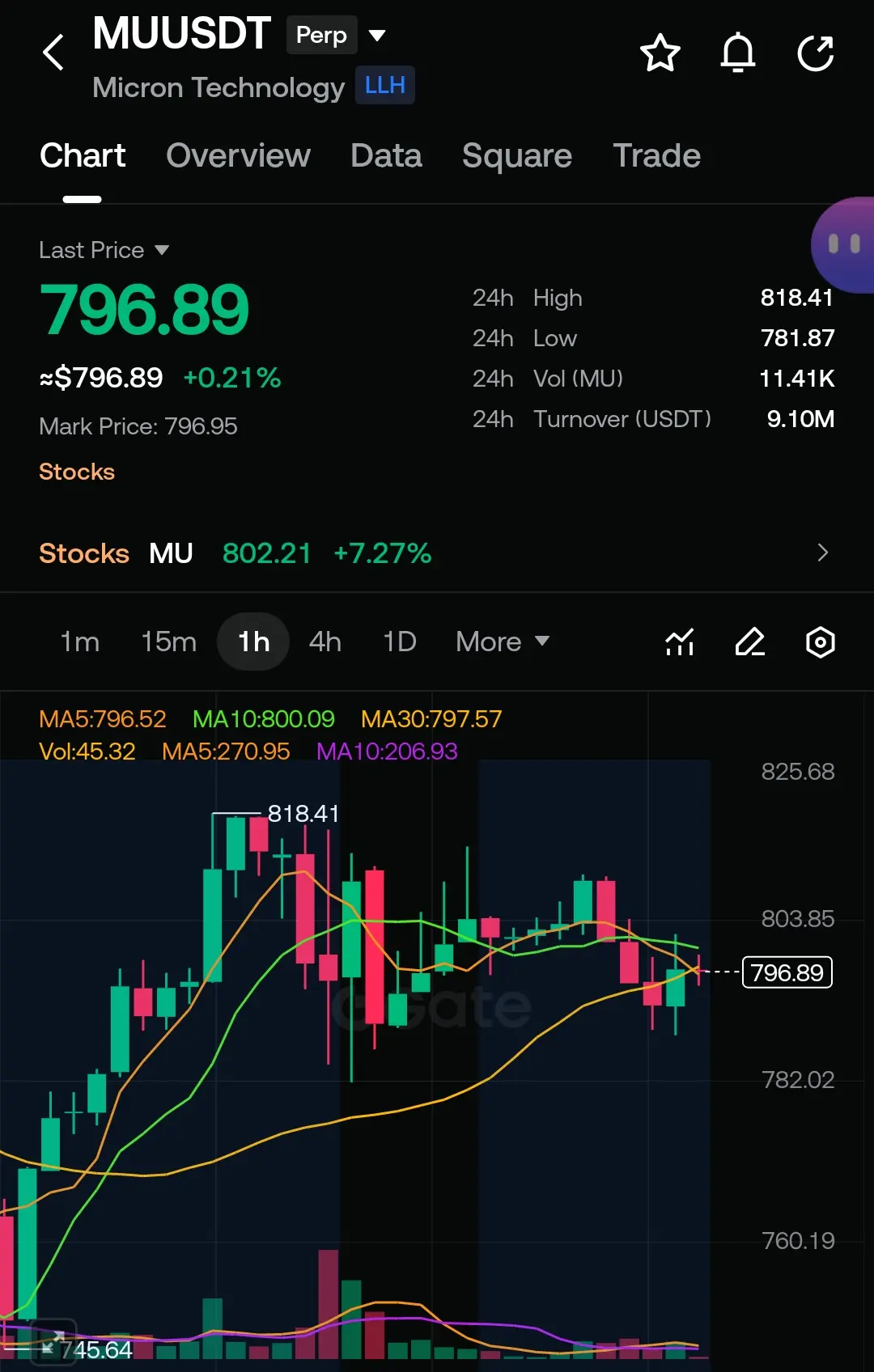The height and width of the screenshot is (1372, 874).
Task: Tap the MA30:797.57 indicator label
Action: click(x=431, y=718)
